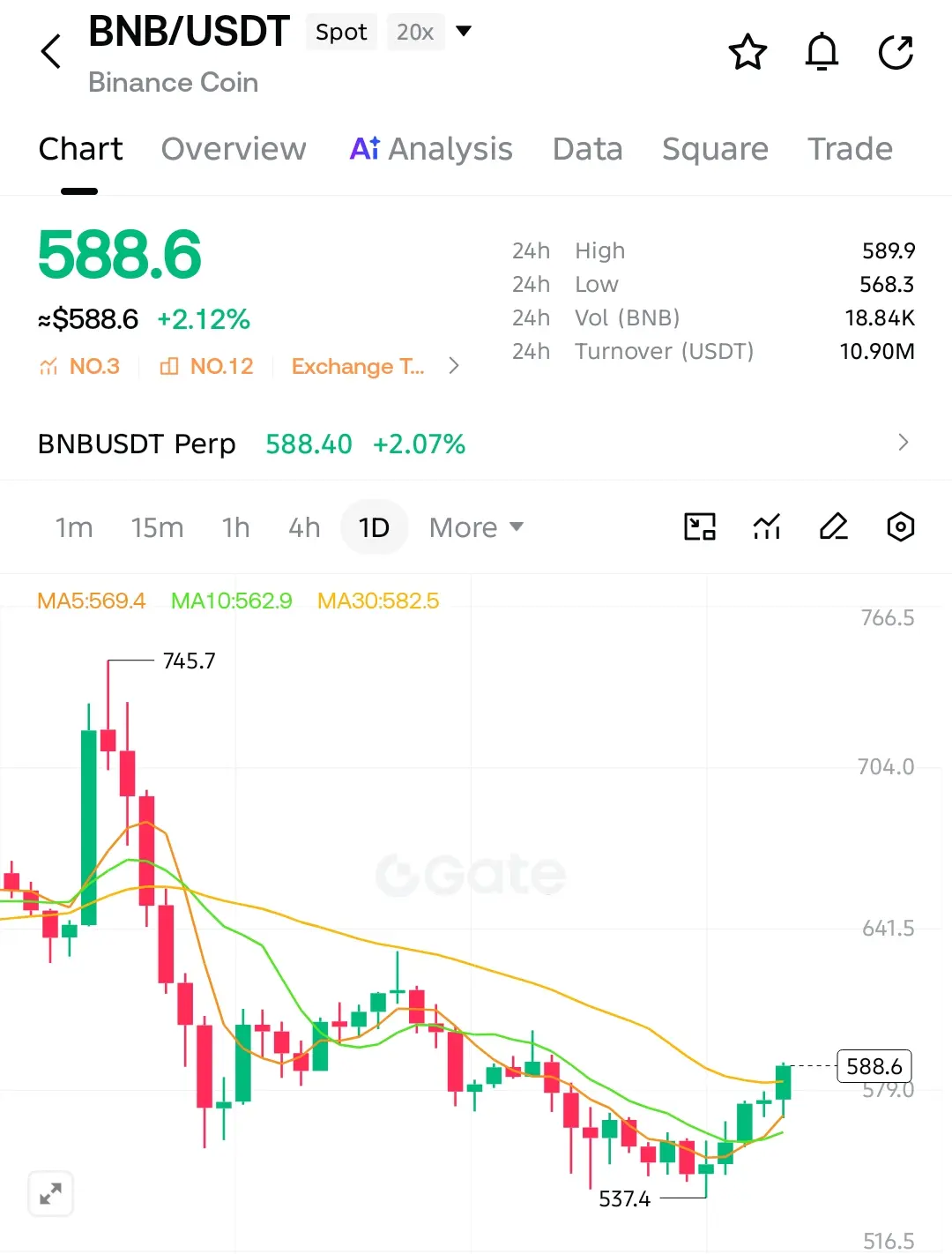
Task: Open chart indicators icon
Action: [767, 526]
